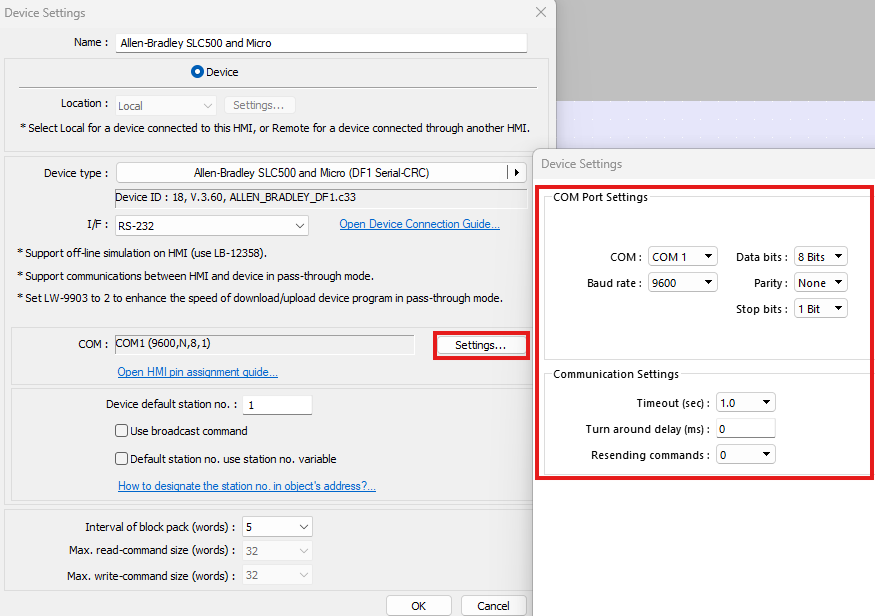875x616 pixels.
Task: Click the OK button
Action: 419,606
